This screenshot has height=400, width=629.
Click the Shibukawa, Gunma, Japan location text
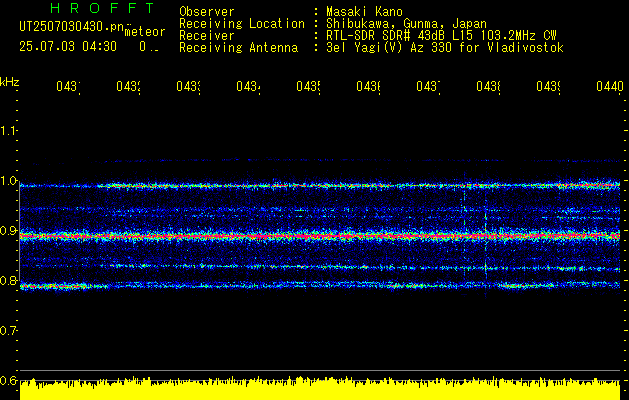pyautogui.click(x=406, y=23)
